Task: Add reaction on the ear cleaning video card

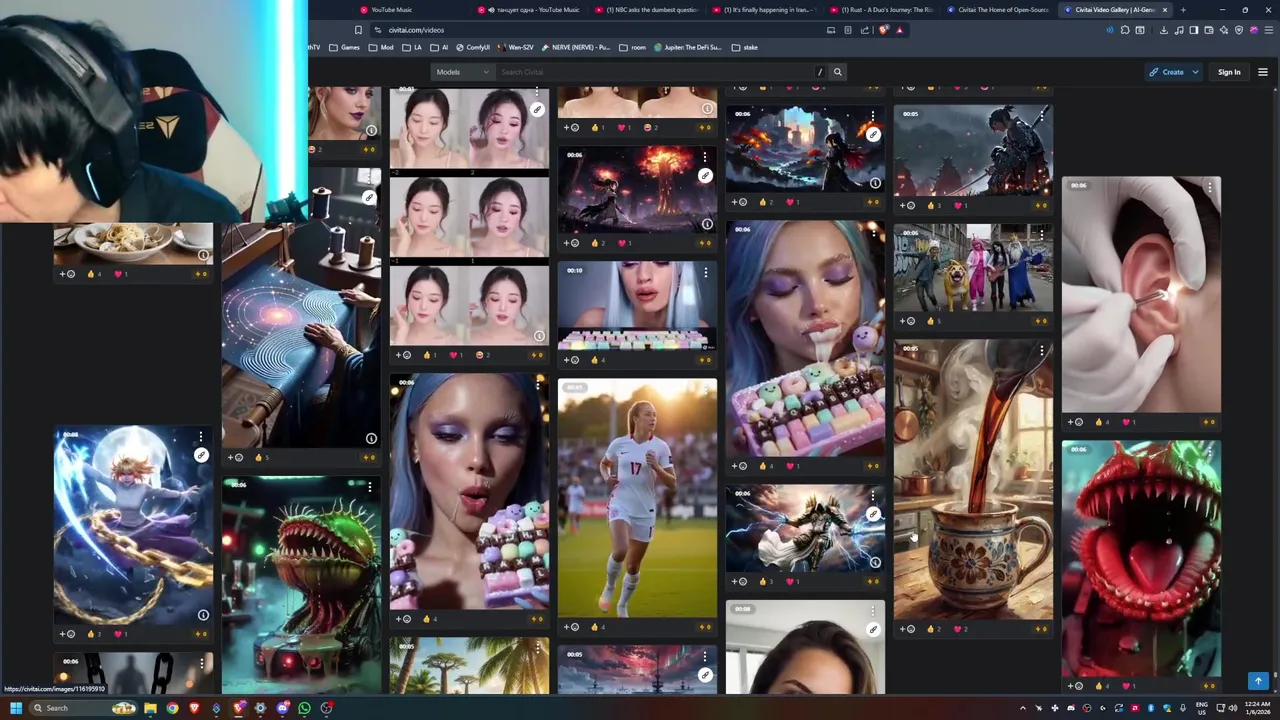Action: [x=1076, y=422]
